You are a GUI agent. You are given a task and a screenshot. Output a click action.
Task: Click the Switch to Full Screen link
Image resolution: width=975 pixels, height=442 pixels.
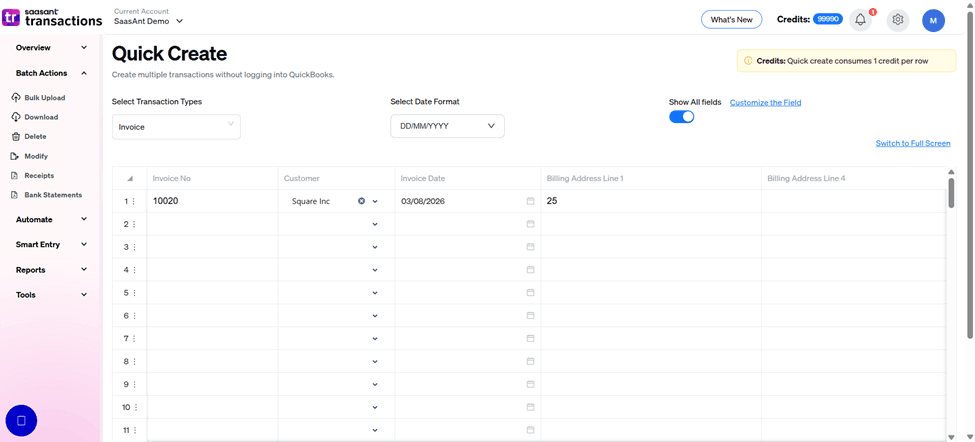click(913, 144)
